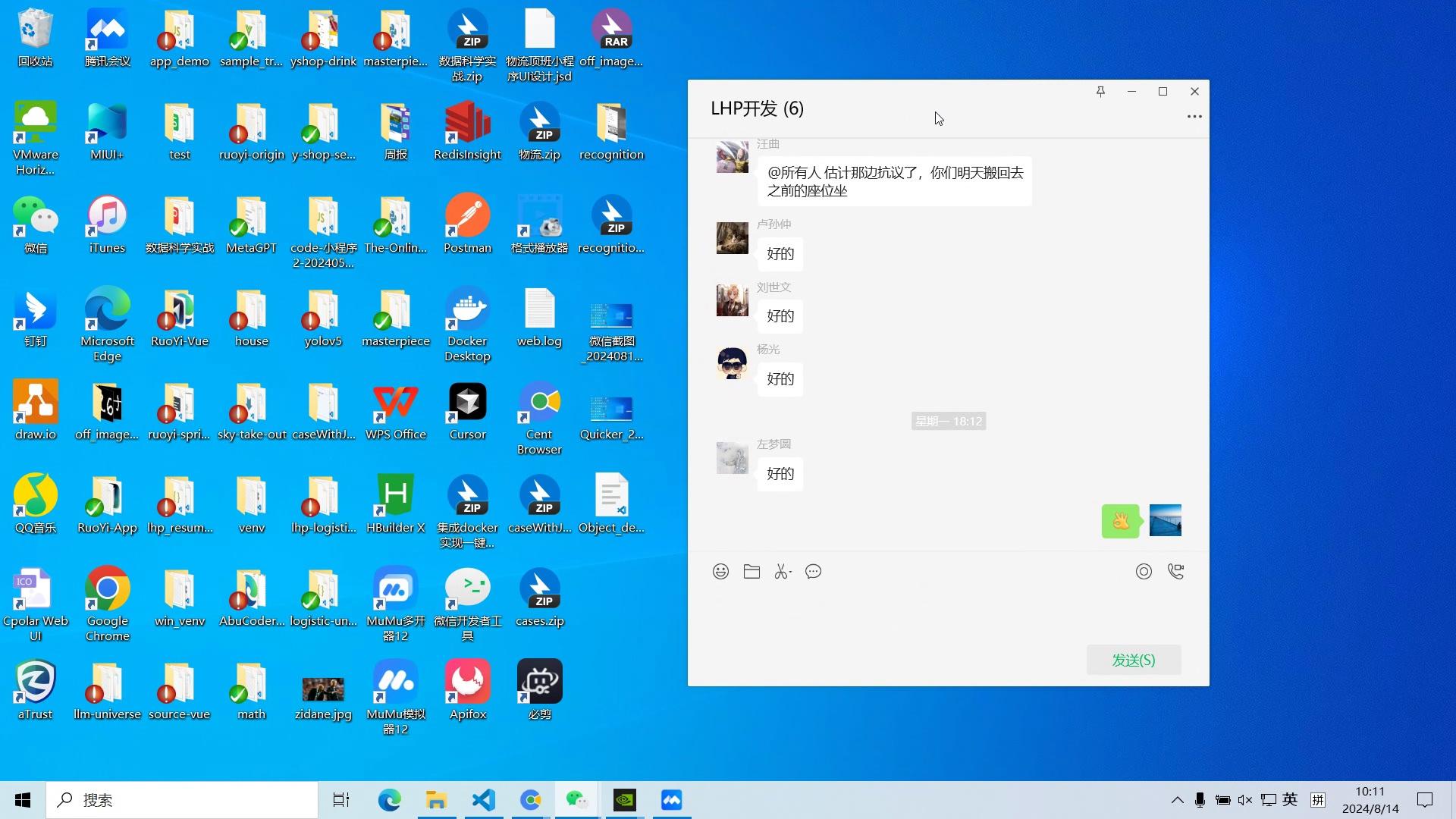Click 左梦圆's avatar in the chat
Screen dimensions: 1456x819
click(x=732, y=458)
